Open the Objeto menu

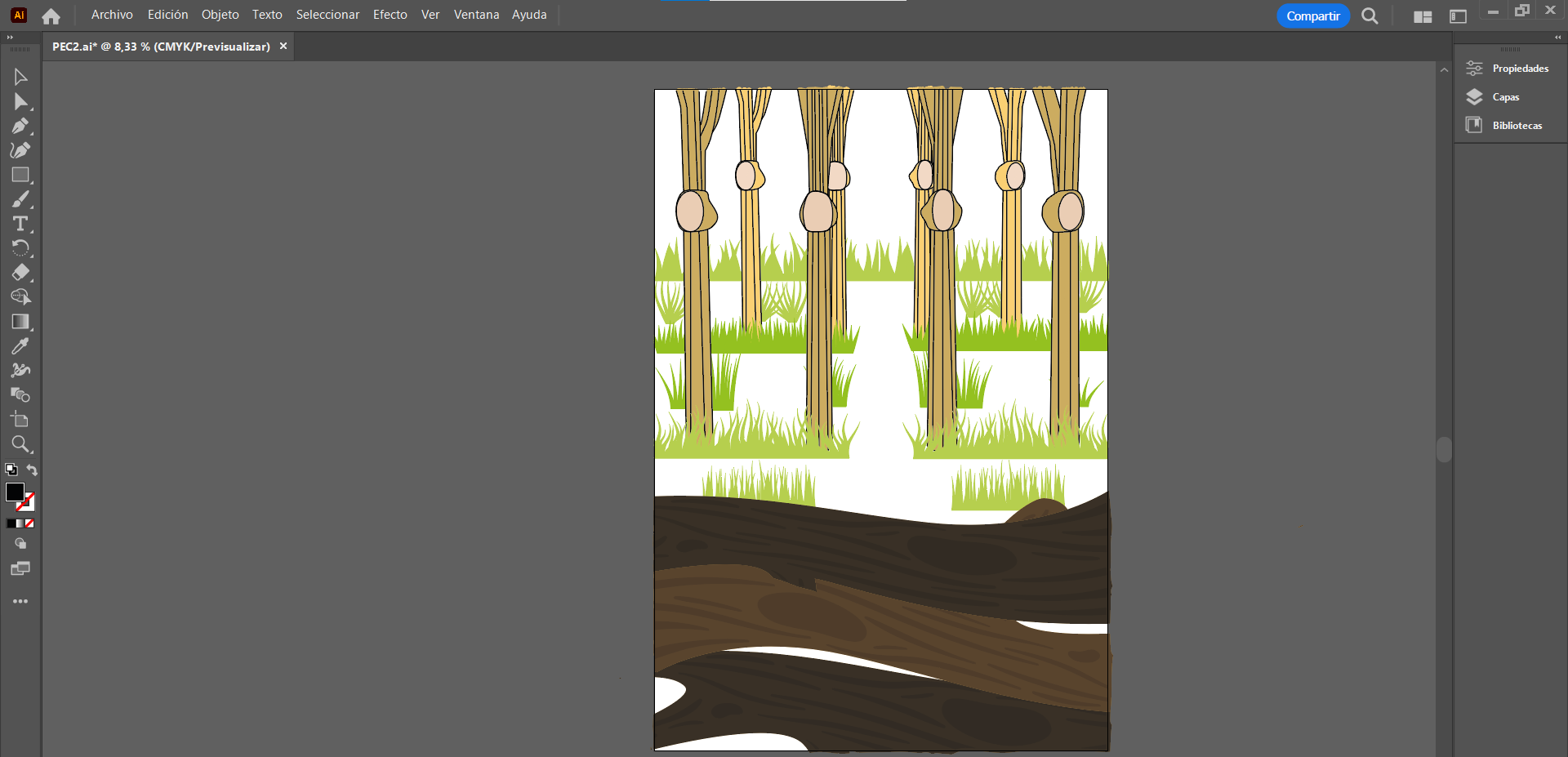click(220, 15)
